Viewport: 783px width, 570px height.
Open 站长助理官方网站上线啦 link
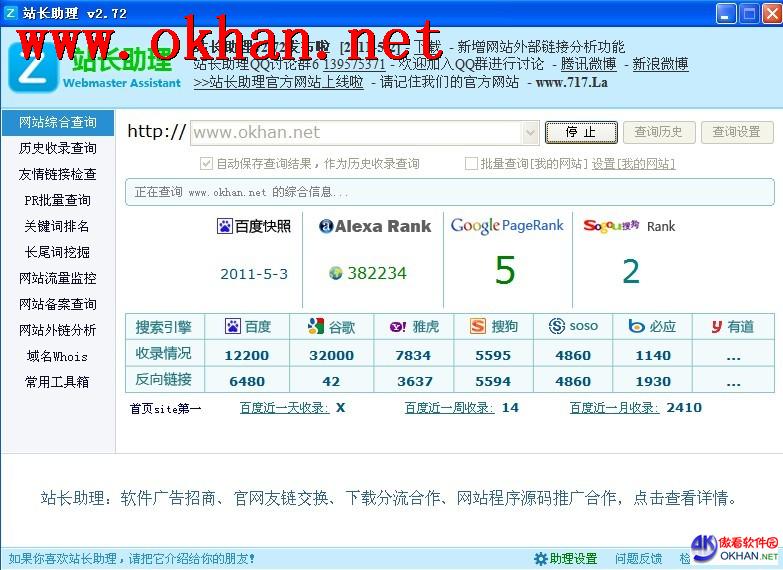pos(278,82)
